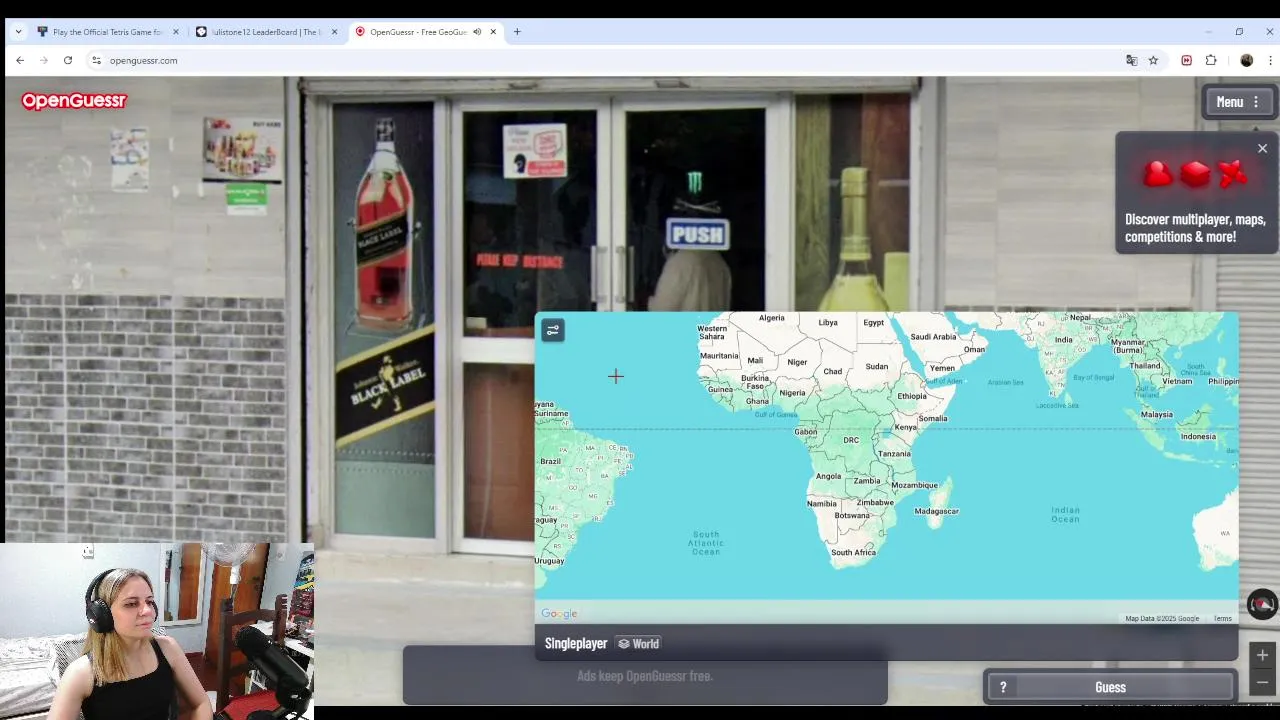Viewport: 1280px width, 720px height.
Task: Select the World map label
Action: [638, 644]
